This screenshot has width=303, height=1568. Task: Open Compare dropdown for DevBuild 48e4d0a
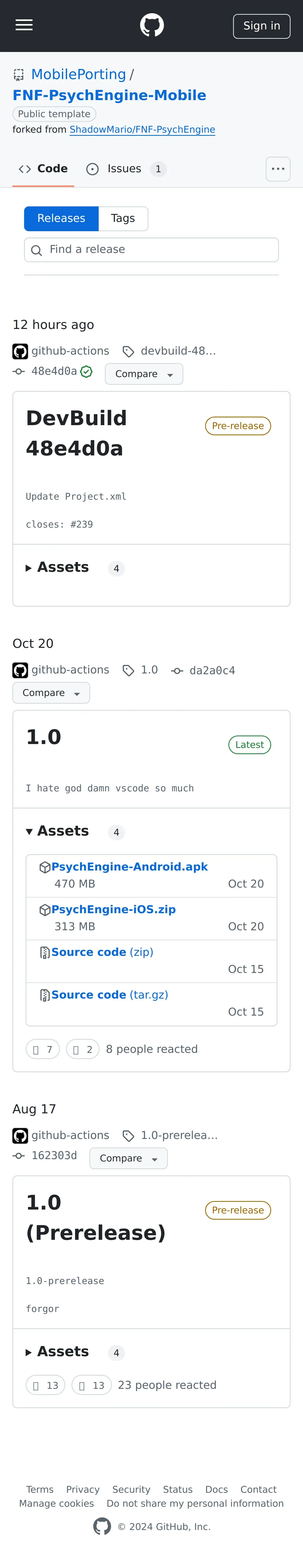click(144, 374)
